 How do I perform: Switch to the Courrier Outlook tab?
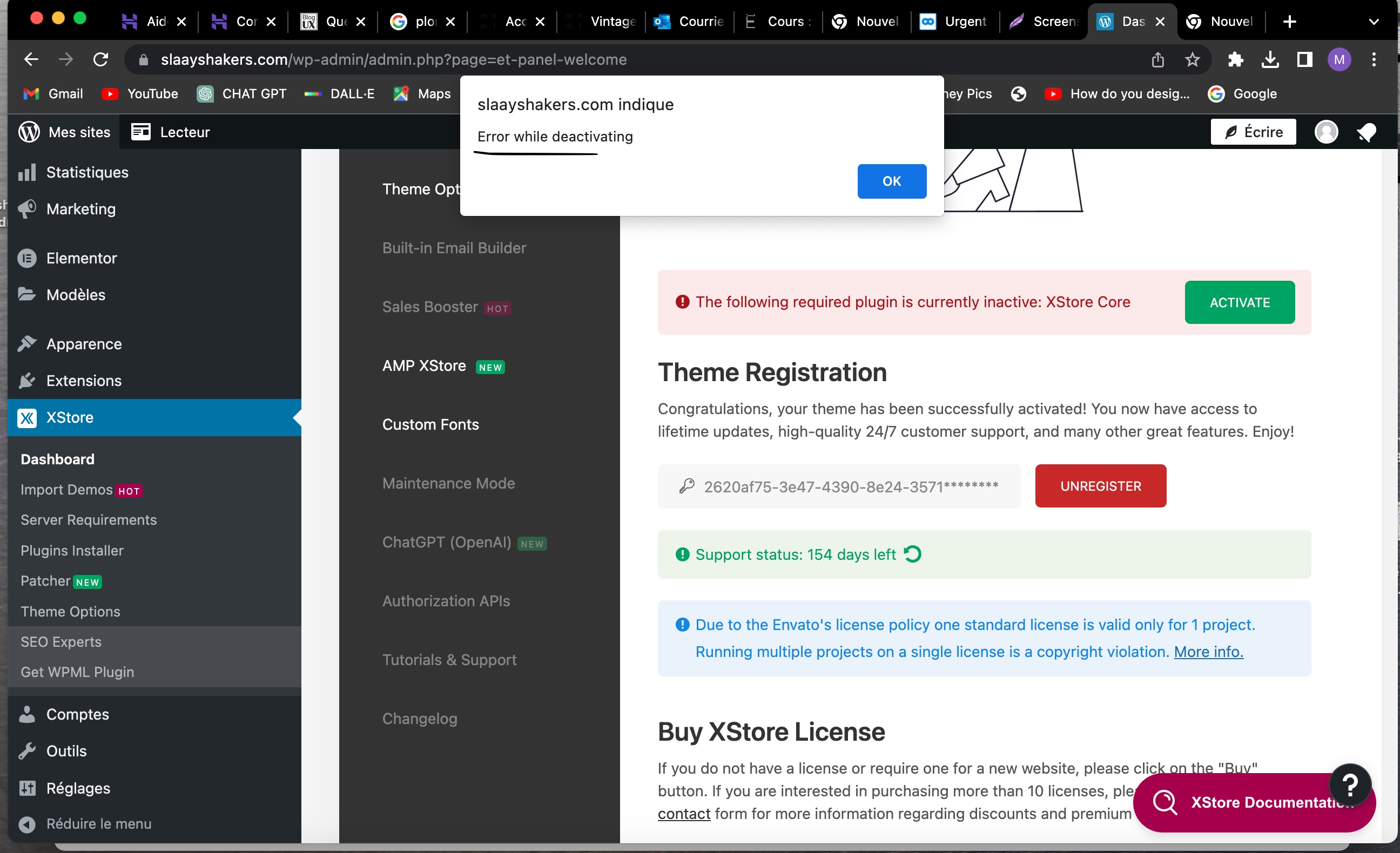click(689, 22)
